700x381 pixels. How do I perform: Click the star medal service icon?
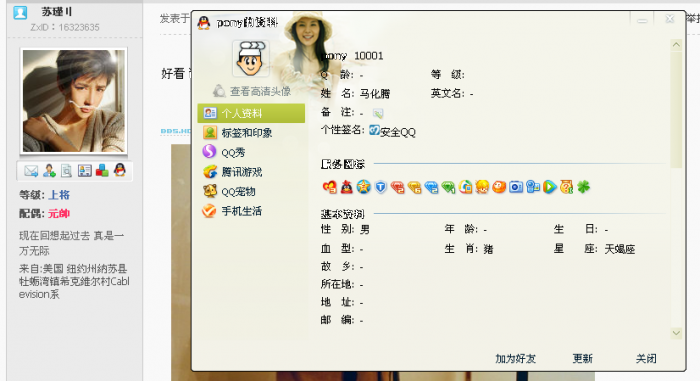[363, 187]
